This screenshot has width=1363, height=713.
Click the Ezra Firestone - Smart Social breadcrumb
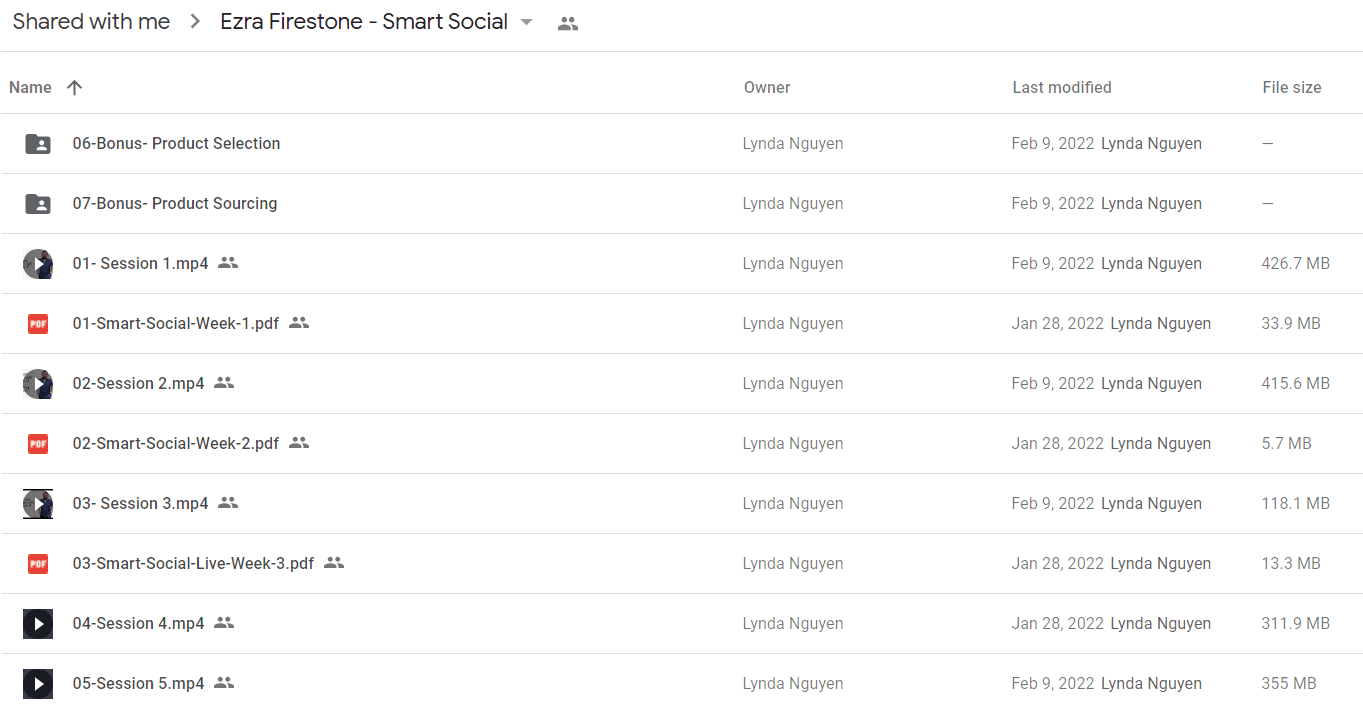pyautogui.click(x=364, y=22)
